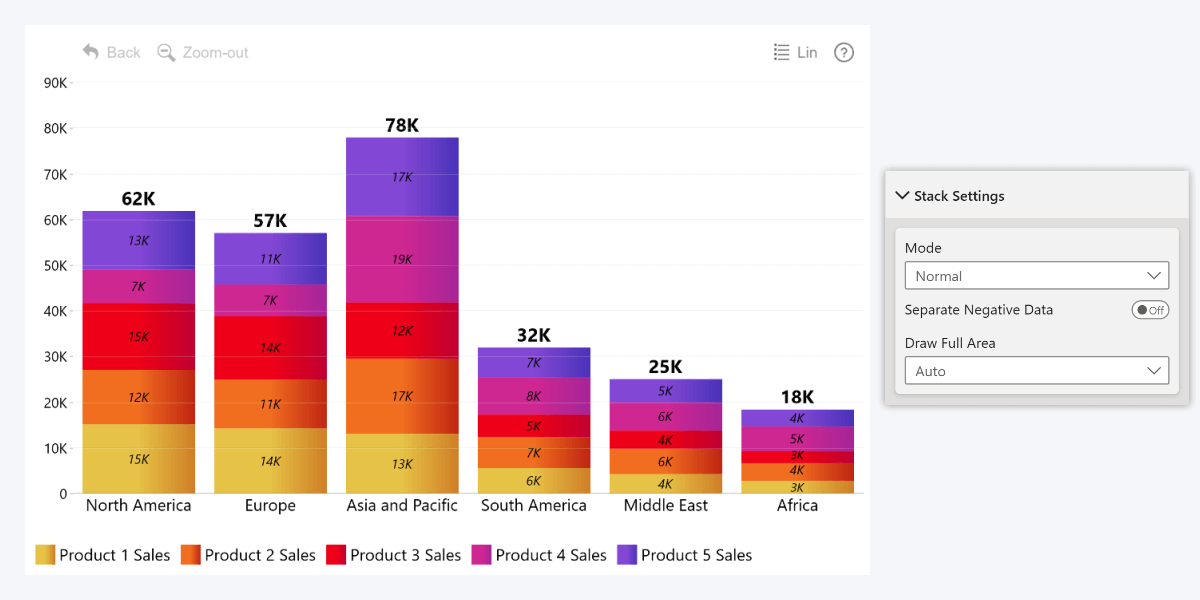The width and height of the screenshot is (1200, 600).
Task: Collapse the Stack Settings section
Action: click(903, 196)
